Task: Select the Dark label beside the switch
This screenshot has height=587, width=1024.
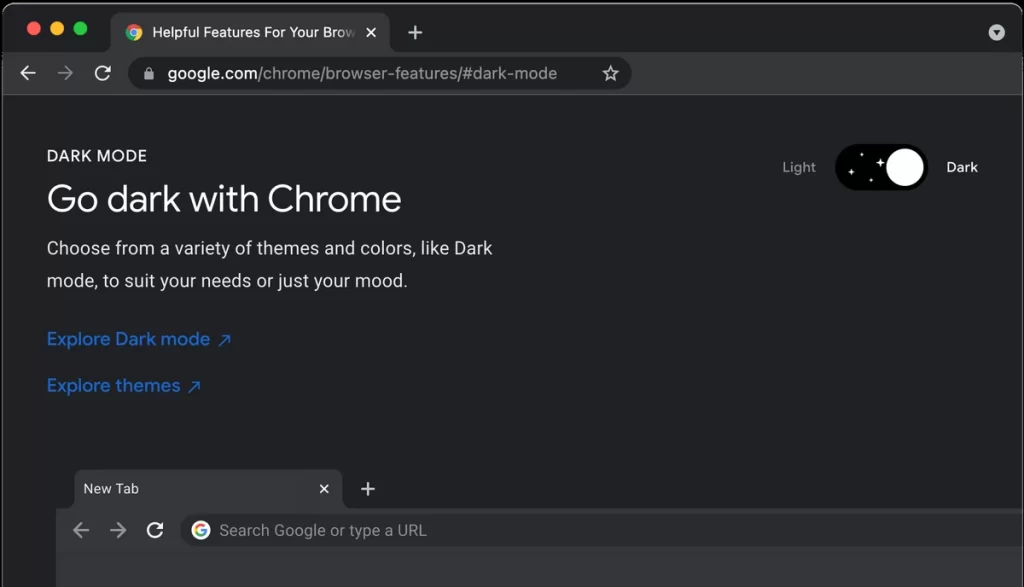Action: pos(961,167)
